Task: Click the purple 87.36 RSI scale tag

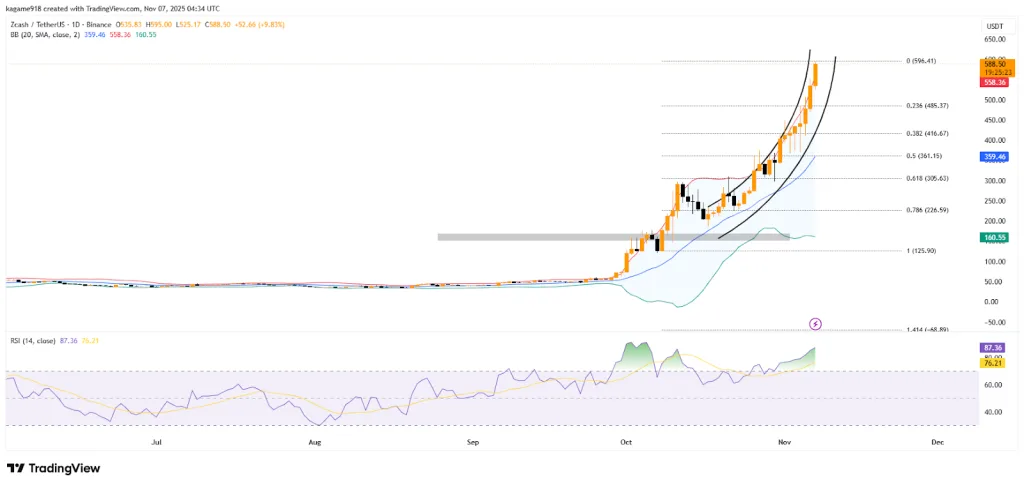Action: click(992, 349)
